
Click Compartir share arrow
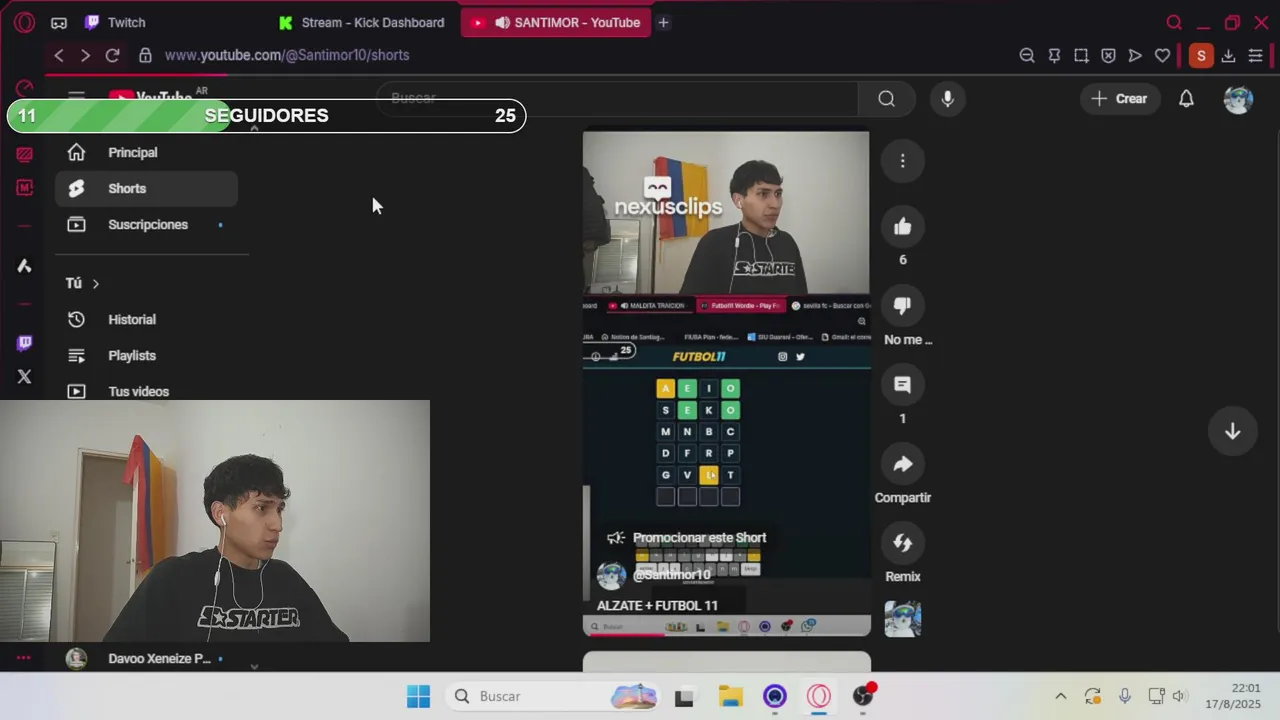(x=902, y=464)
